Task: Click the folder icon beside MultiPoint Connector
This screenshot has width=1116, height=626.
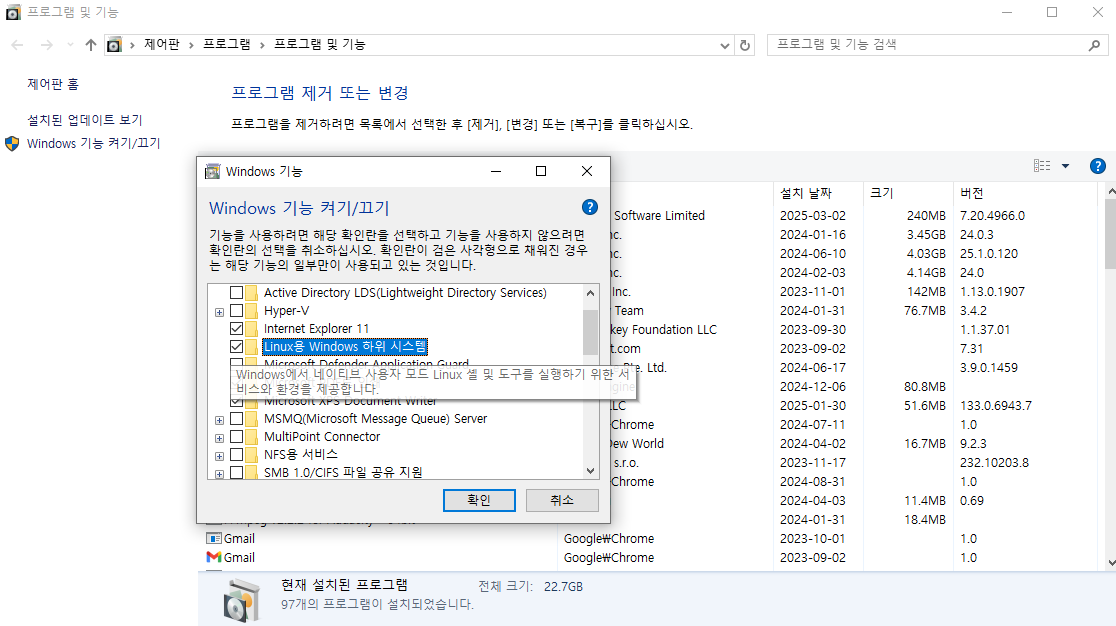Action: 251,437
